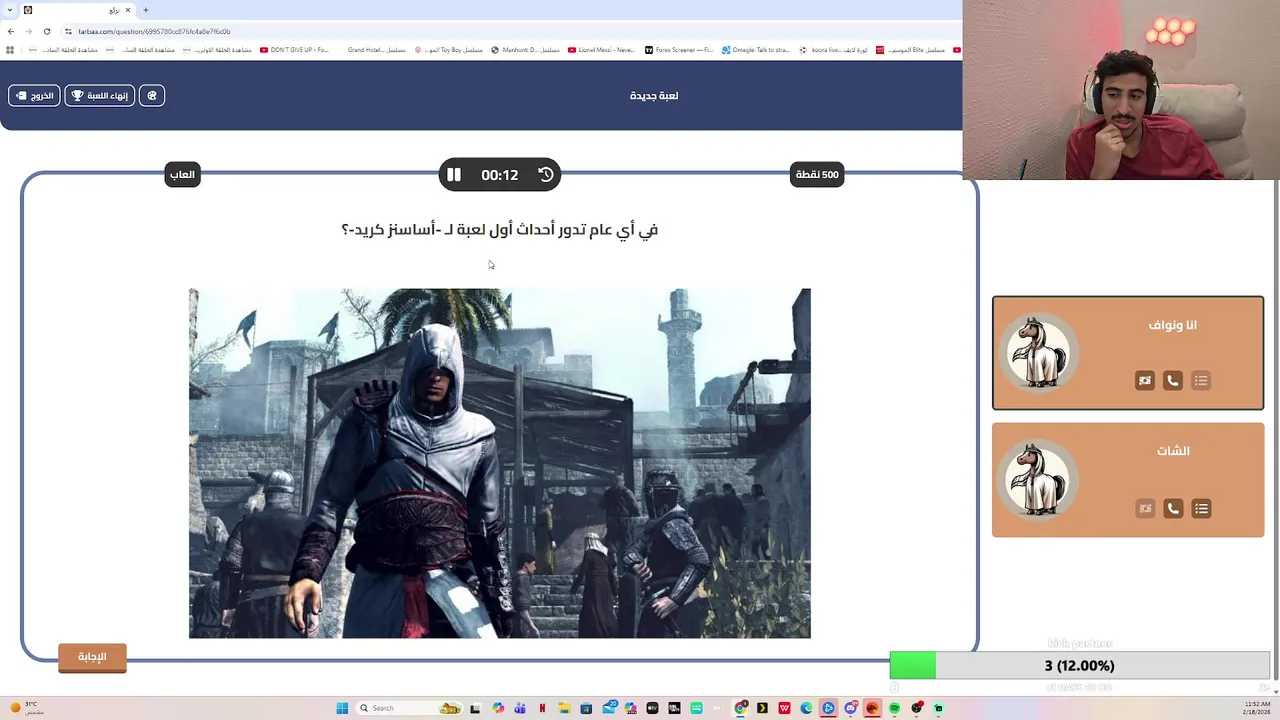1280x720 pixels.
Task: Open the system clock and date
Action: pyautogui.click(x=1257, y=708)
